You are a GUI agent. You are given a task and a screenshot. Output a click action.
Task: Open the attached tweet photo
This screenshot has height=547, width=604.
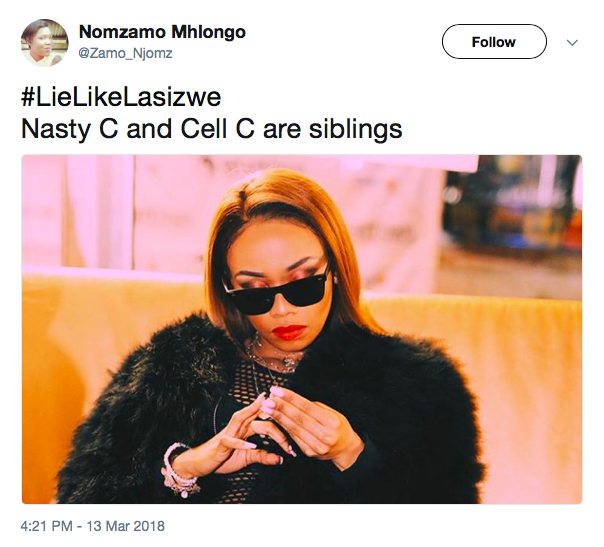302,329
